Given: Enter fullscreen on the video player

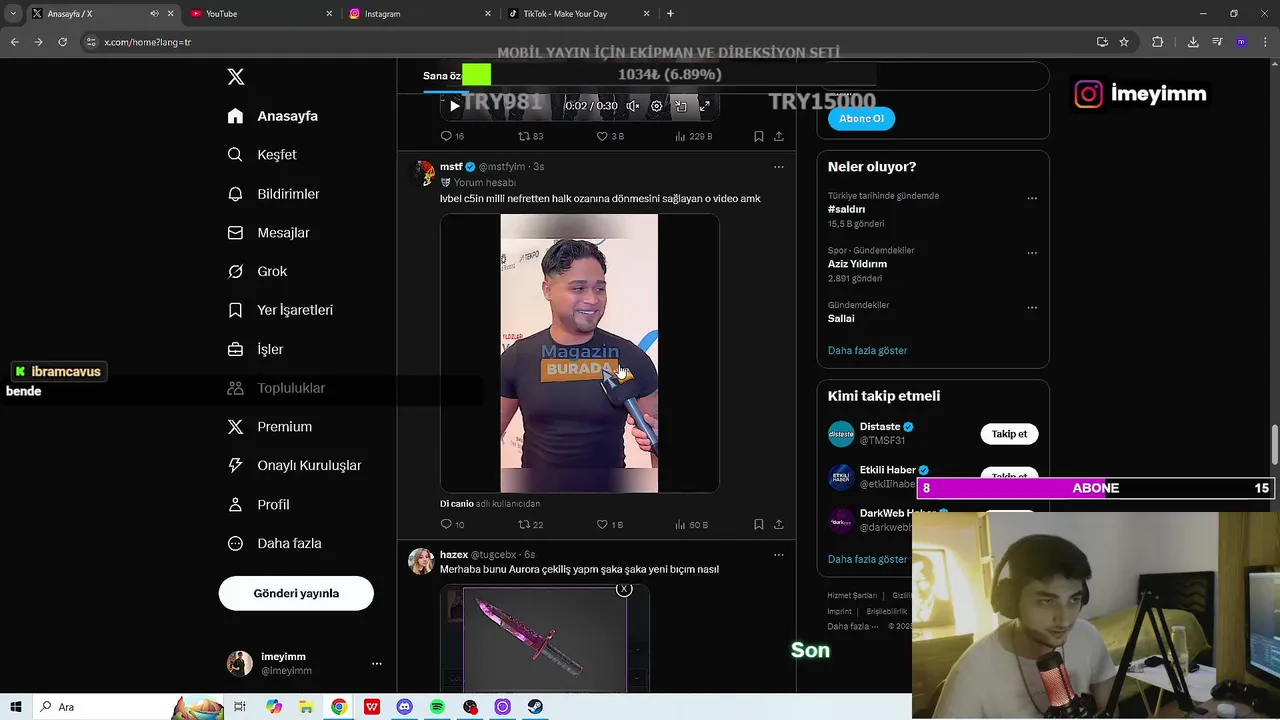Looking at the screenshot, I should 704,106.
